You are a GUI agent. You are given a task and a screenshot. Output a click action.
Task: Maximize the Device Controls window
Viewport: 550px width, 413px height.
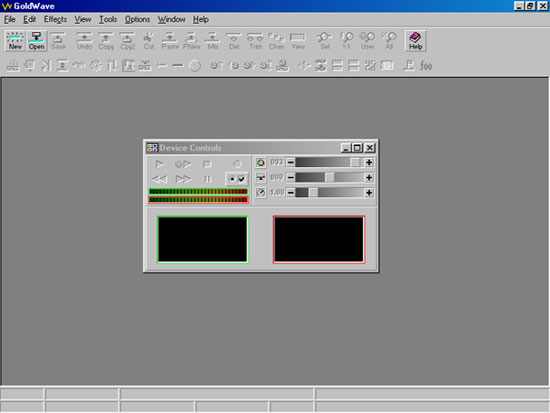[357, 148]
